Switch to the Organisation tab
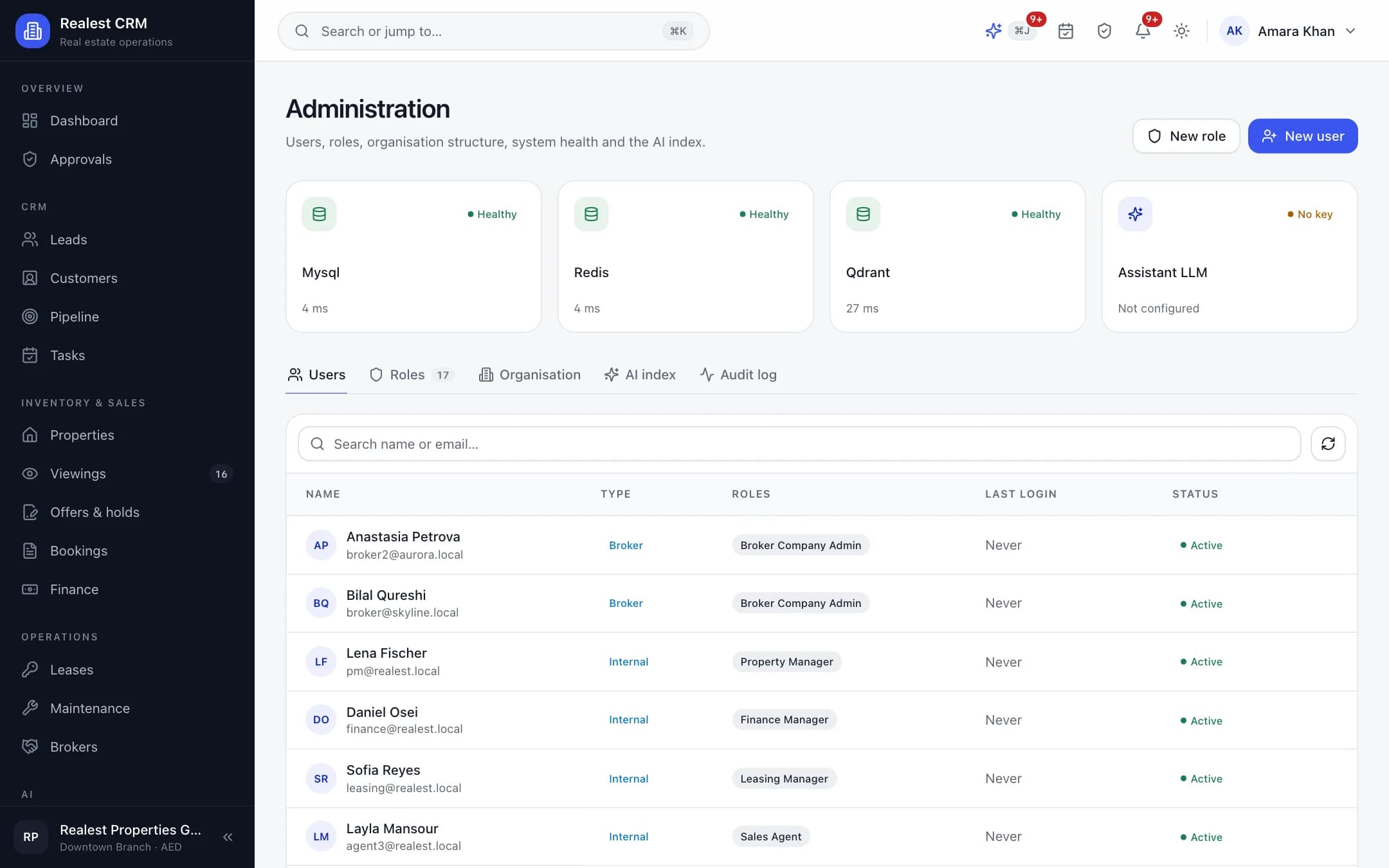1389x868 pixels. [x=530, y=375]
